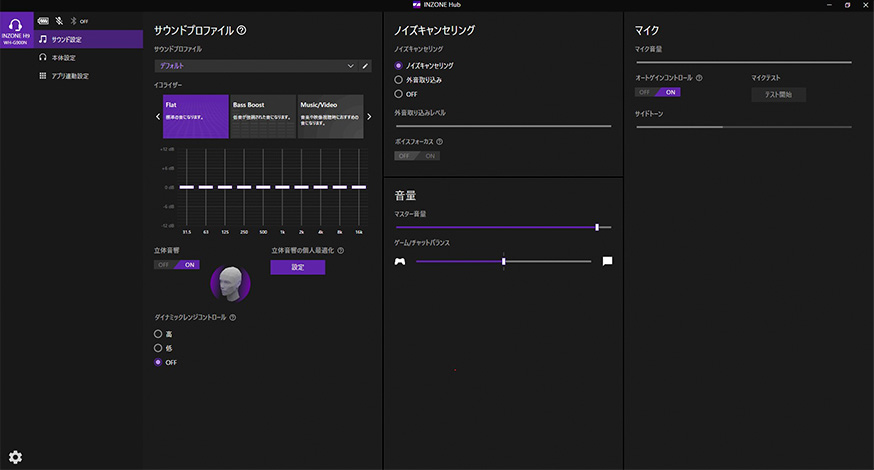Viewport: 874px width, 470px height.
Task: Toggle the オートゲインコントロール switch
Action: [657, 92]
